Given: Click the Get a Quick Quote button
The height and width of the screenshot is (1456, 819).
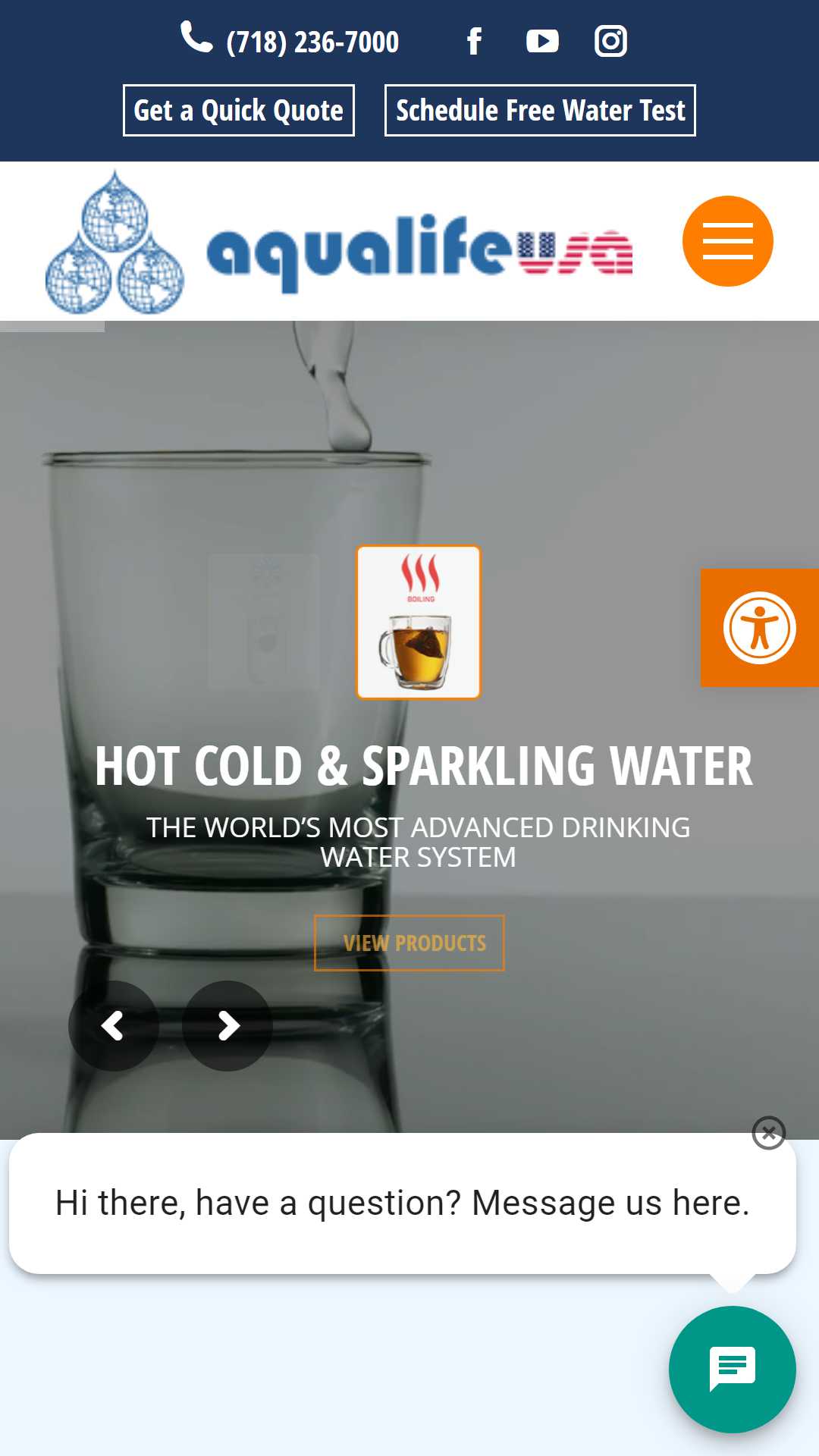Looking at the screenshot, I should click(239, 111).
